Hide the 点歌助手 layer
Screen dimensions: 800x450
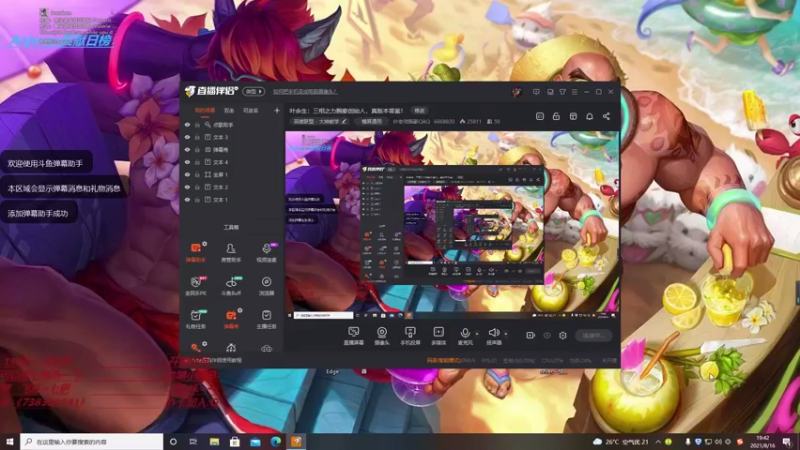tap(187, 124)
